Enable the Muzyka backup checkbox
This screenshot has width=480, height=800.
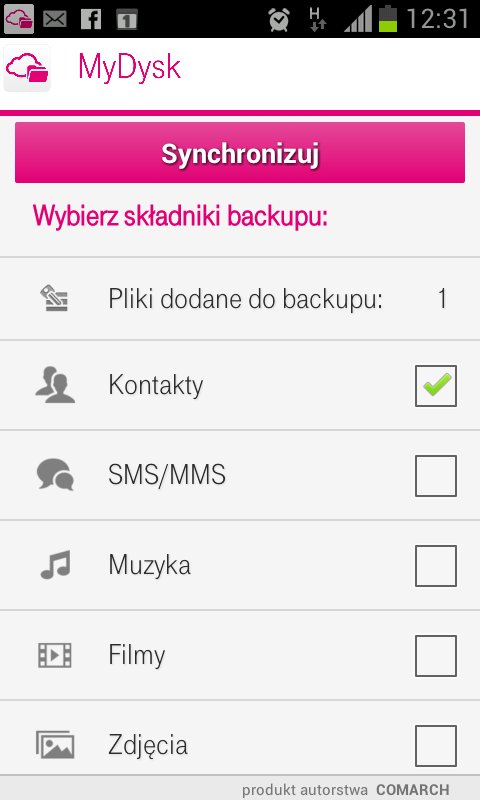[436, 565]
